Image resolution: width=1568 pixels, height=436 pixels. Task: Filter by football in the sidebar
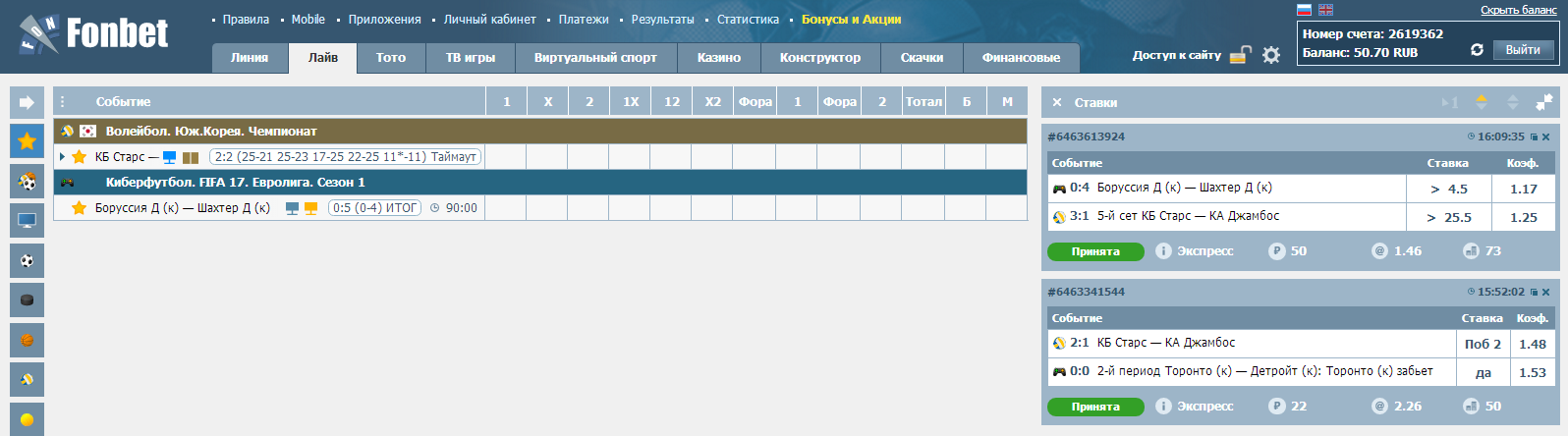click(x=27, y=260)
